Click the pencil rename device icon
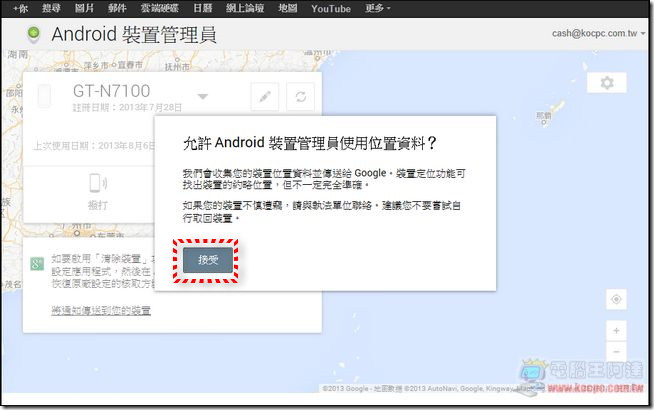Viewport: 654px width, 410px height. (264, 97)
